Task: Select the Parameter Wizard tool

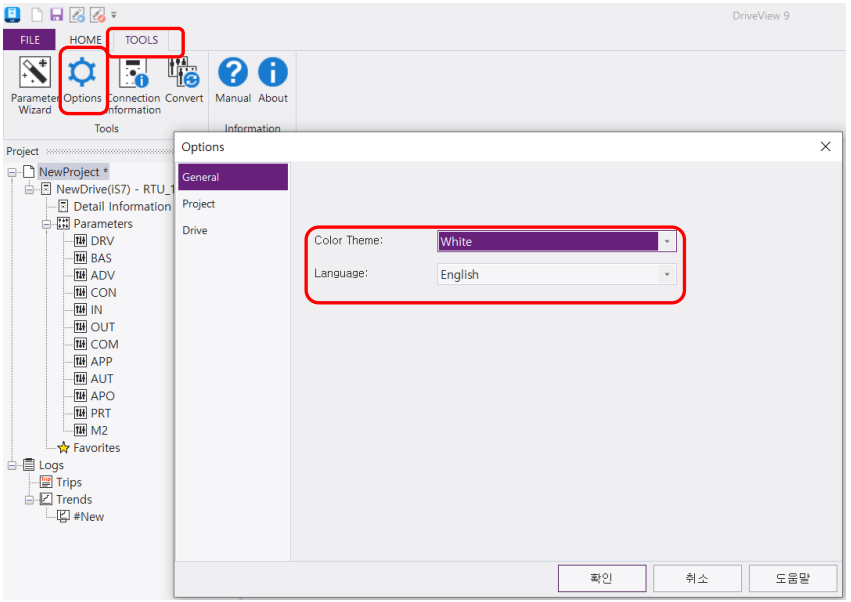Action: point(34,80)
